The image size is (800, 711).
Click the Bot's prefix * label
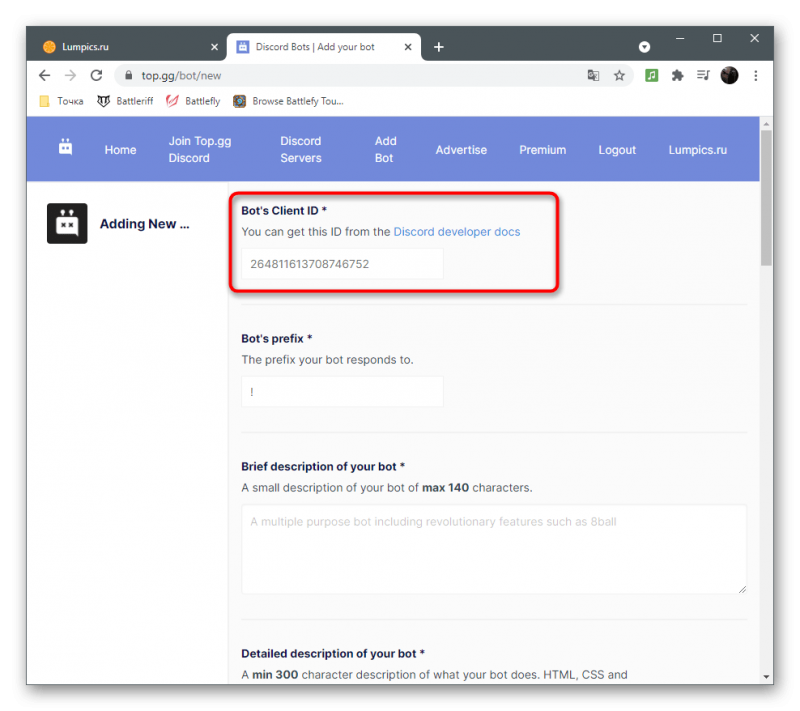click(x=277, y=338)
